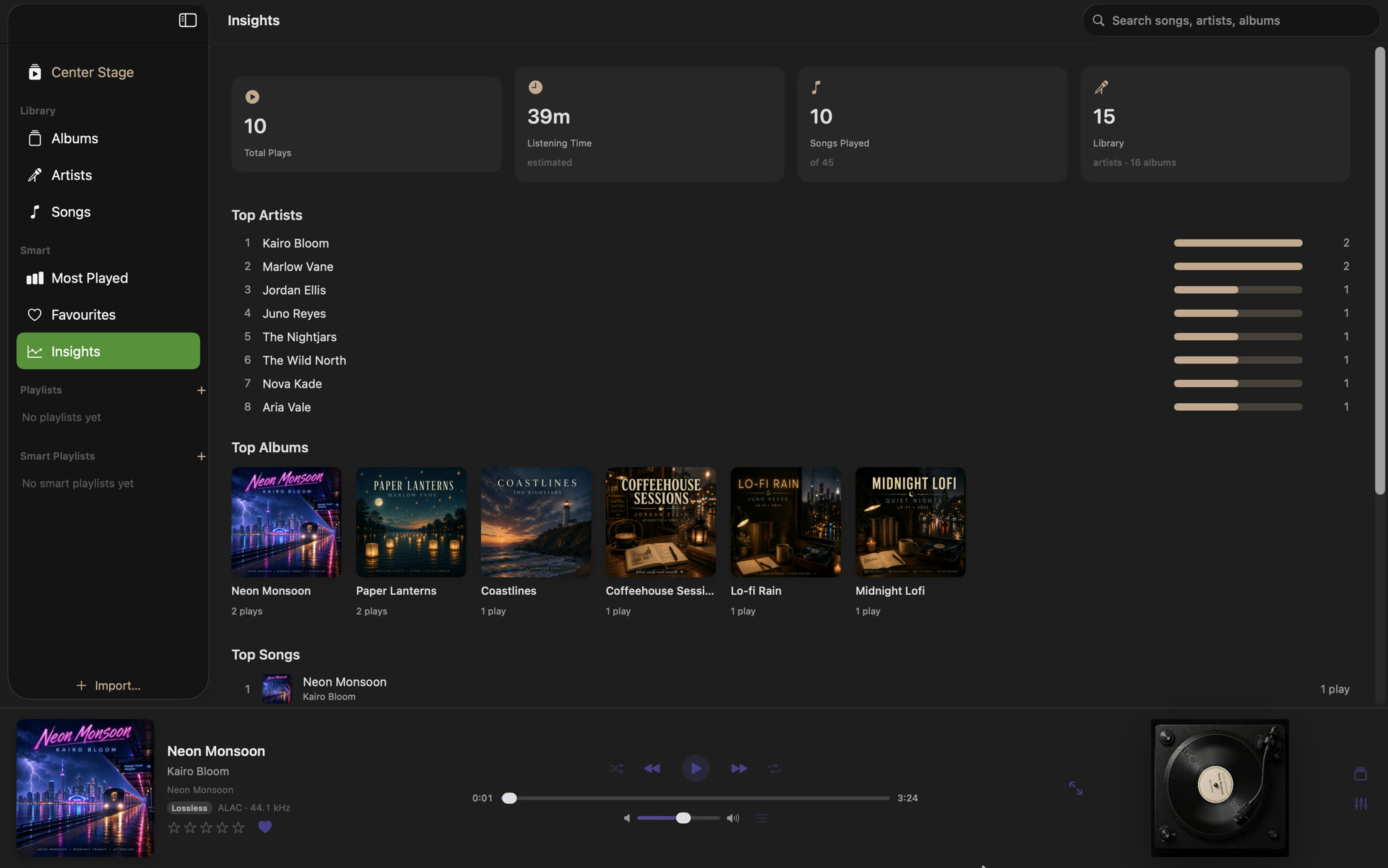Go to Albums library

click(x=108, y=139)
